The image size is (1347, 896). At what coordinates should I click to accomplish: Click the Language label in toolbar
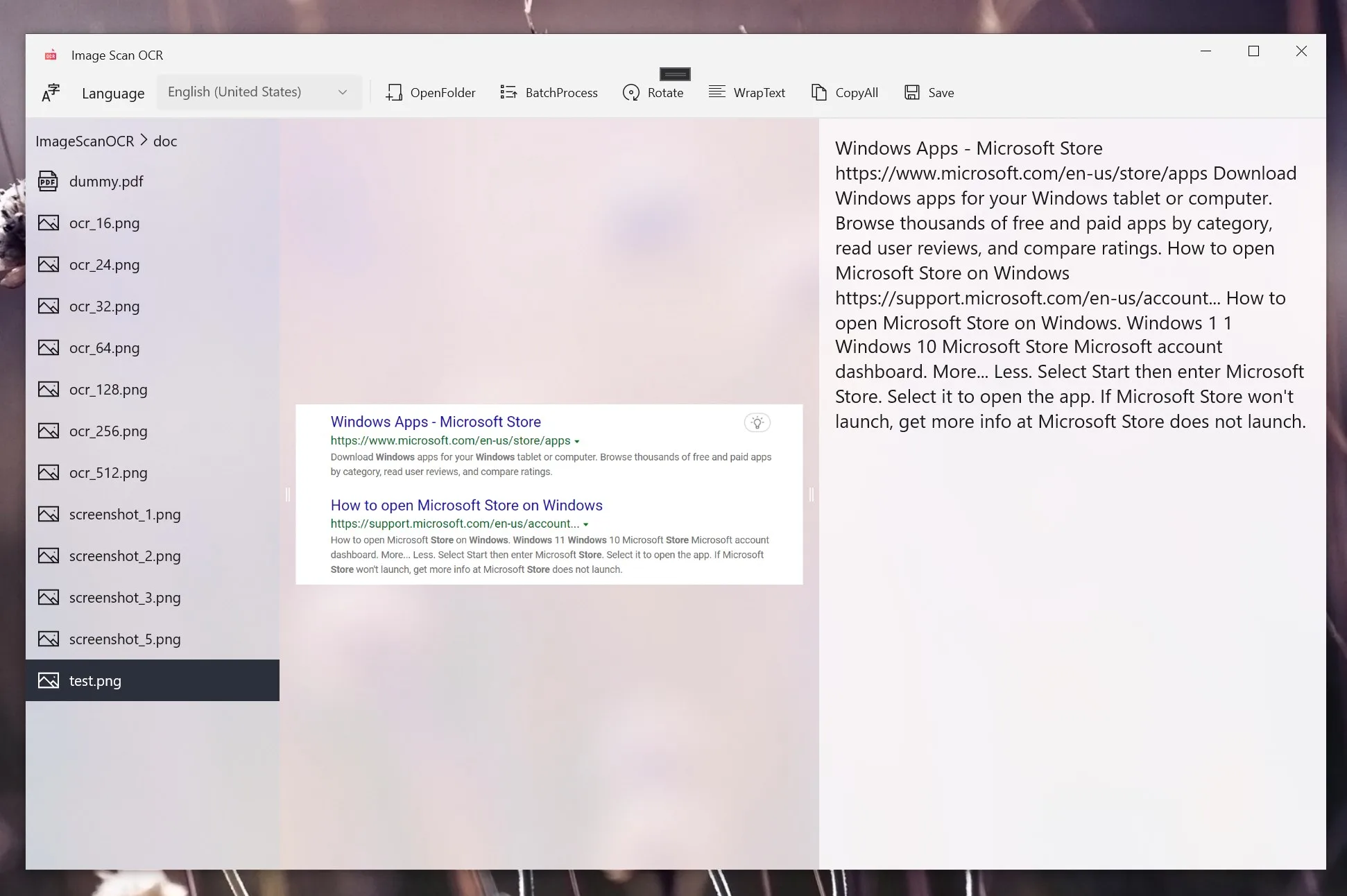coord(113,94)
